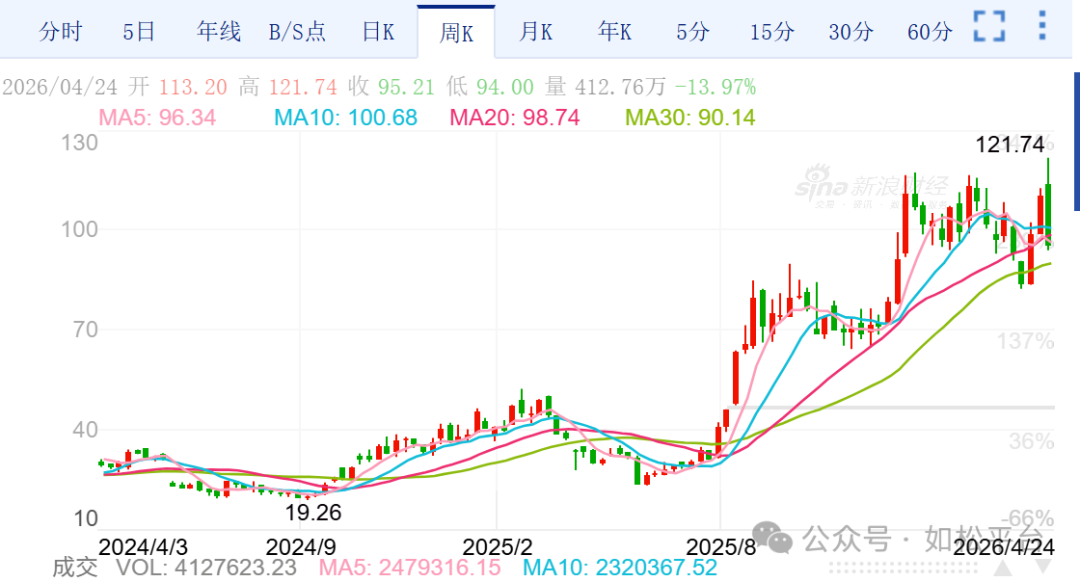Show the B/S点 markers tab
1080x582 pixels.
(297, 32)
